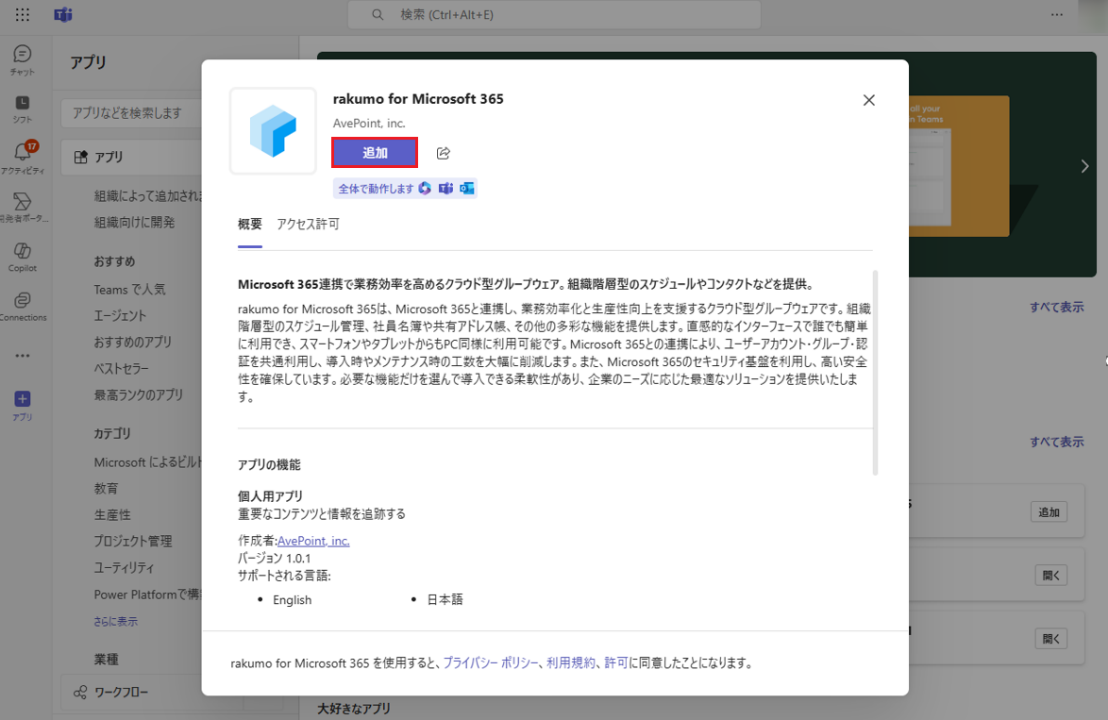Open the プライバシー ポリシー link
1108x720 pixels.
click(490, 663)
